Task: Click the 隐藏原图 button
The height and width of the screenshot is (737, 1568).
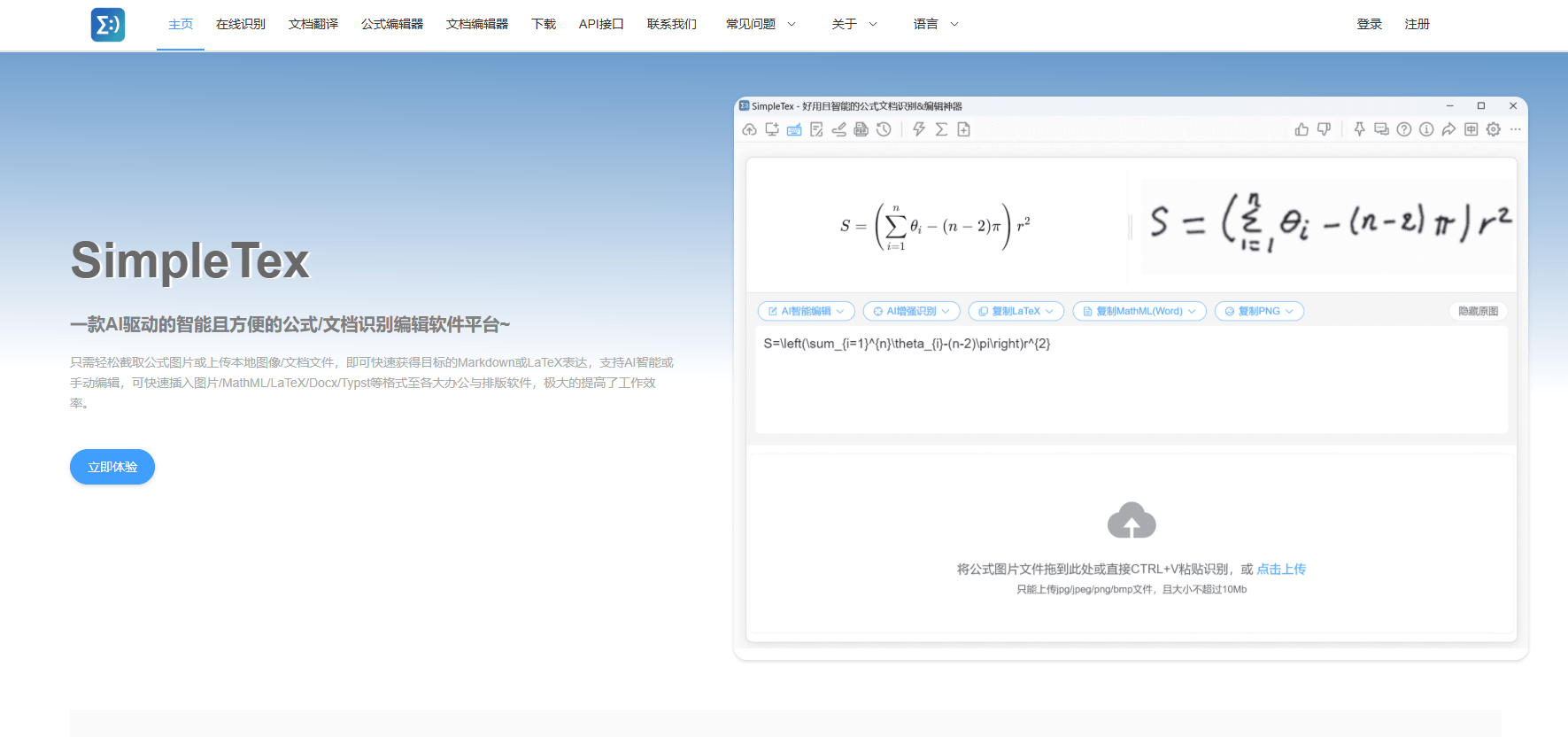Action: [1479, 311]
